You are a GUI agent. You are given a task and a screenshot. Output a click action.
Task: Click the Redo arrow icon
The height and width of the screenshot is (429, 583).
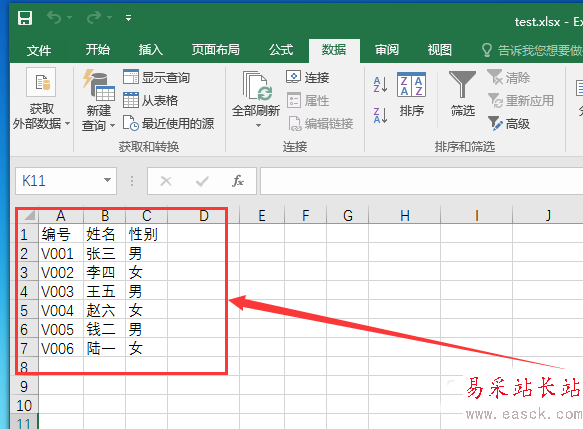tap(94, 17)
